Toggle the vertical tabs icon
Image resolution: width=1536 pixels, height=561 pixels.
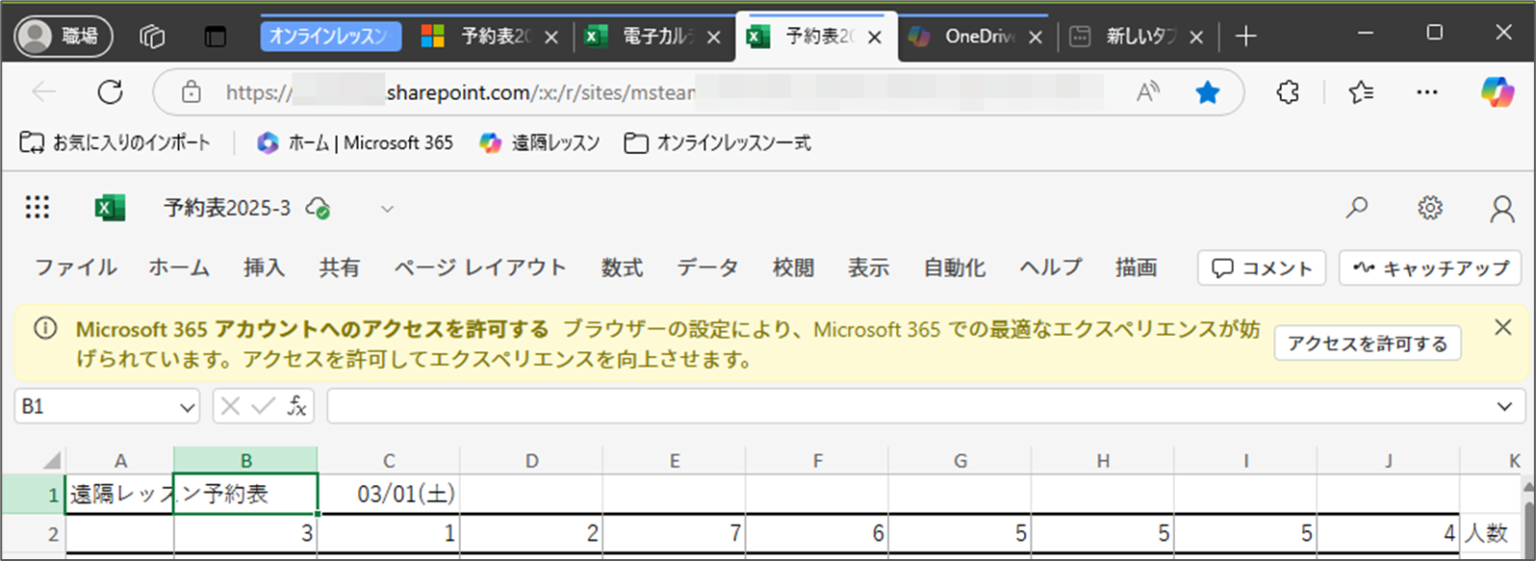pos(215,37)
